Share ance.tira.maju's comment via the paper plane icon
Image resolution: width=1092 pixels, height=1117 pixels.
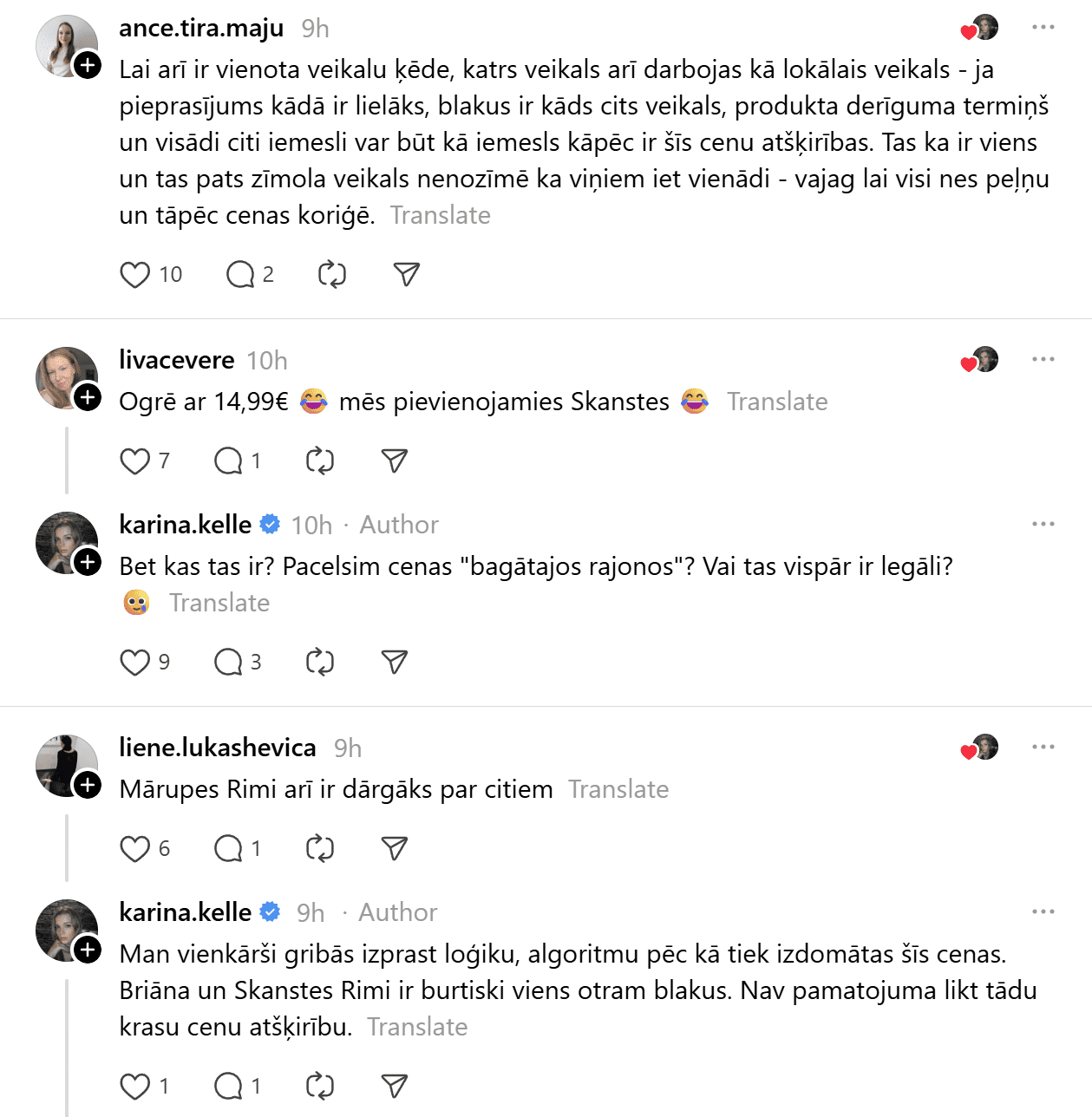click(406, 275)
